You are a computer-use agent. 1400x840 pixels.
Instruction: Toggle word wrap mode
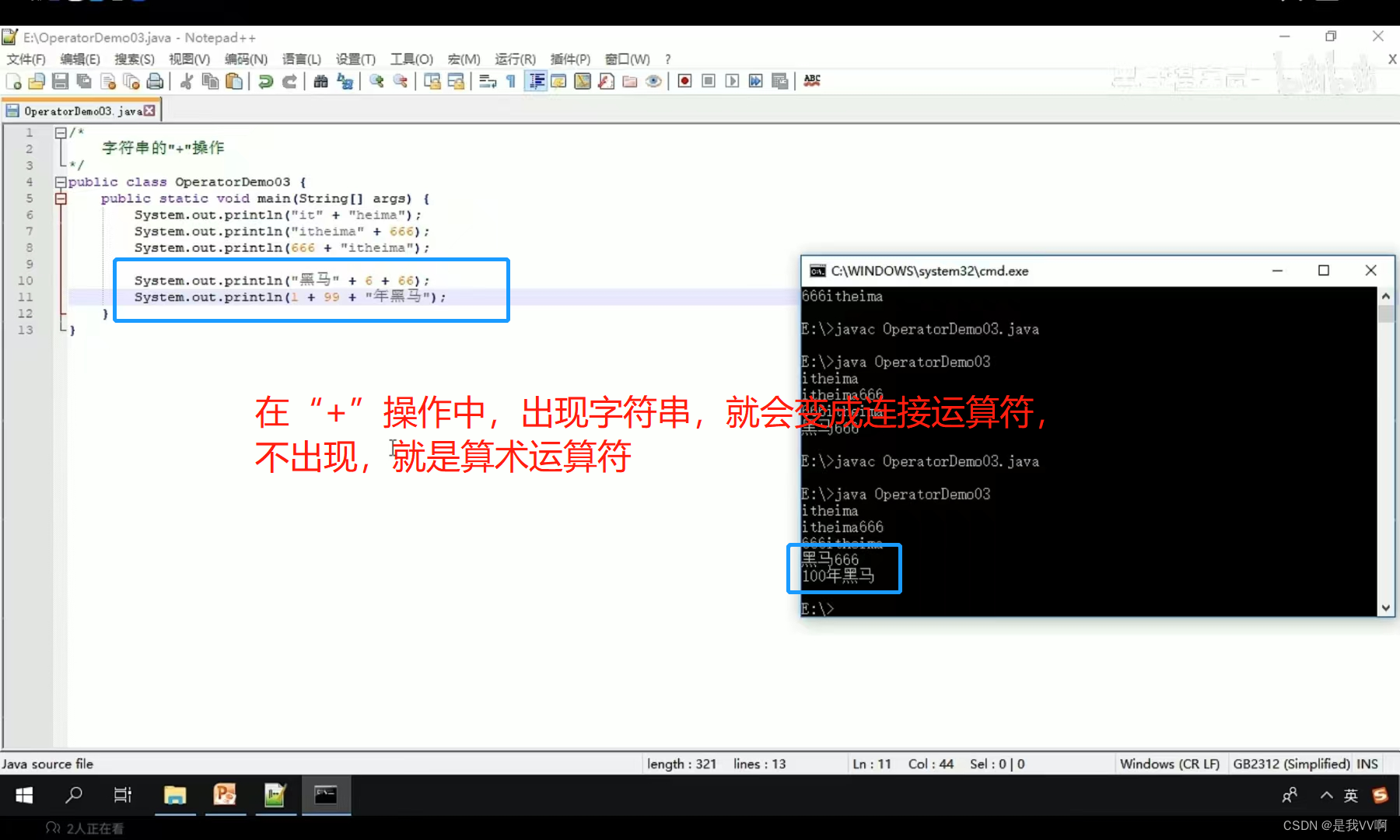click(x=487, y=81)
